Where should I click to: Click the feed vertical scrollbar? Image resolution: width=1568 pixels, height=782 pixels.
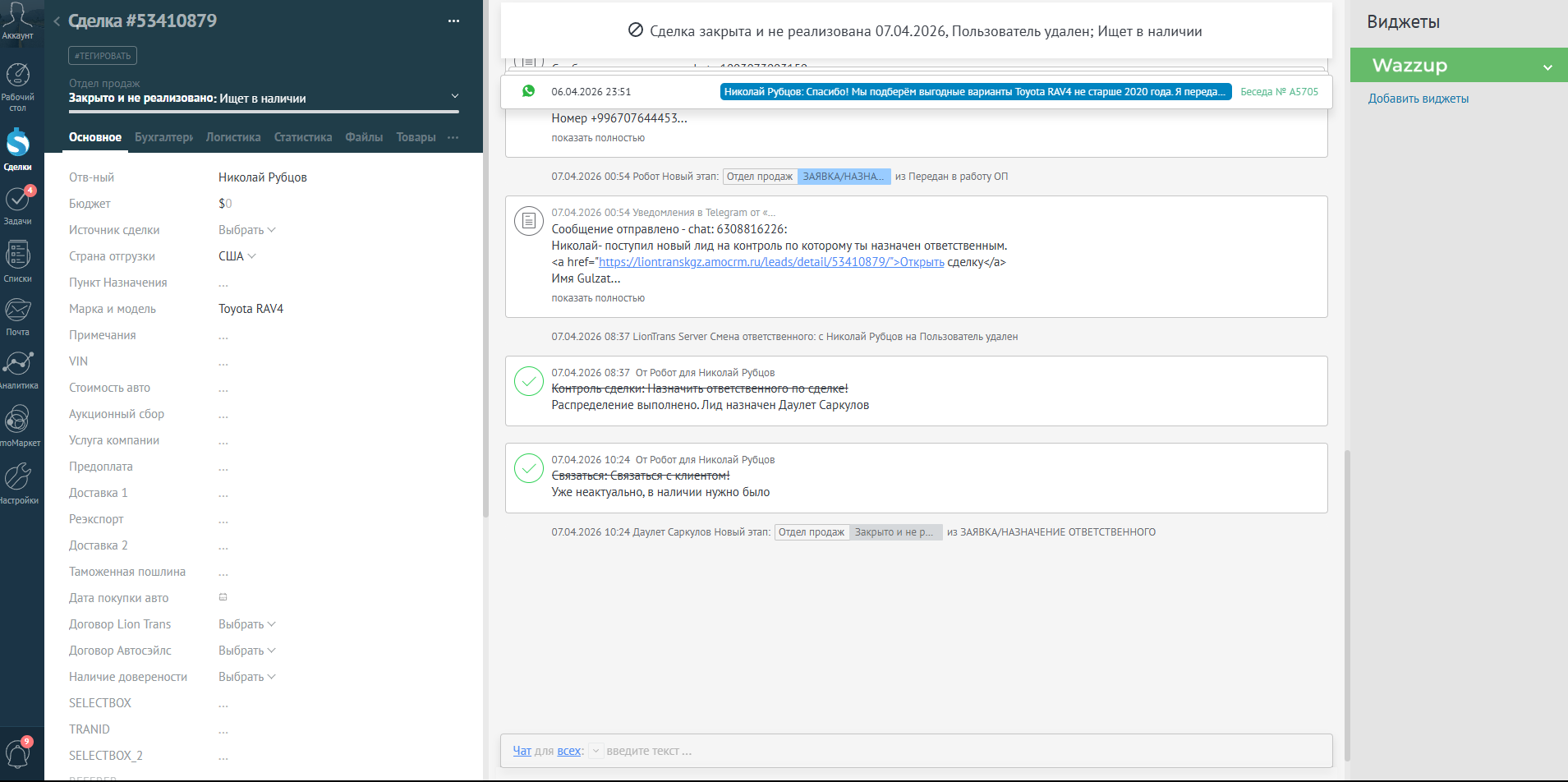click(x=1347, y=604)
